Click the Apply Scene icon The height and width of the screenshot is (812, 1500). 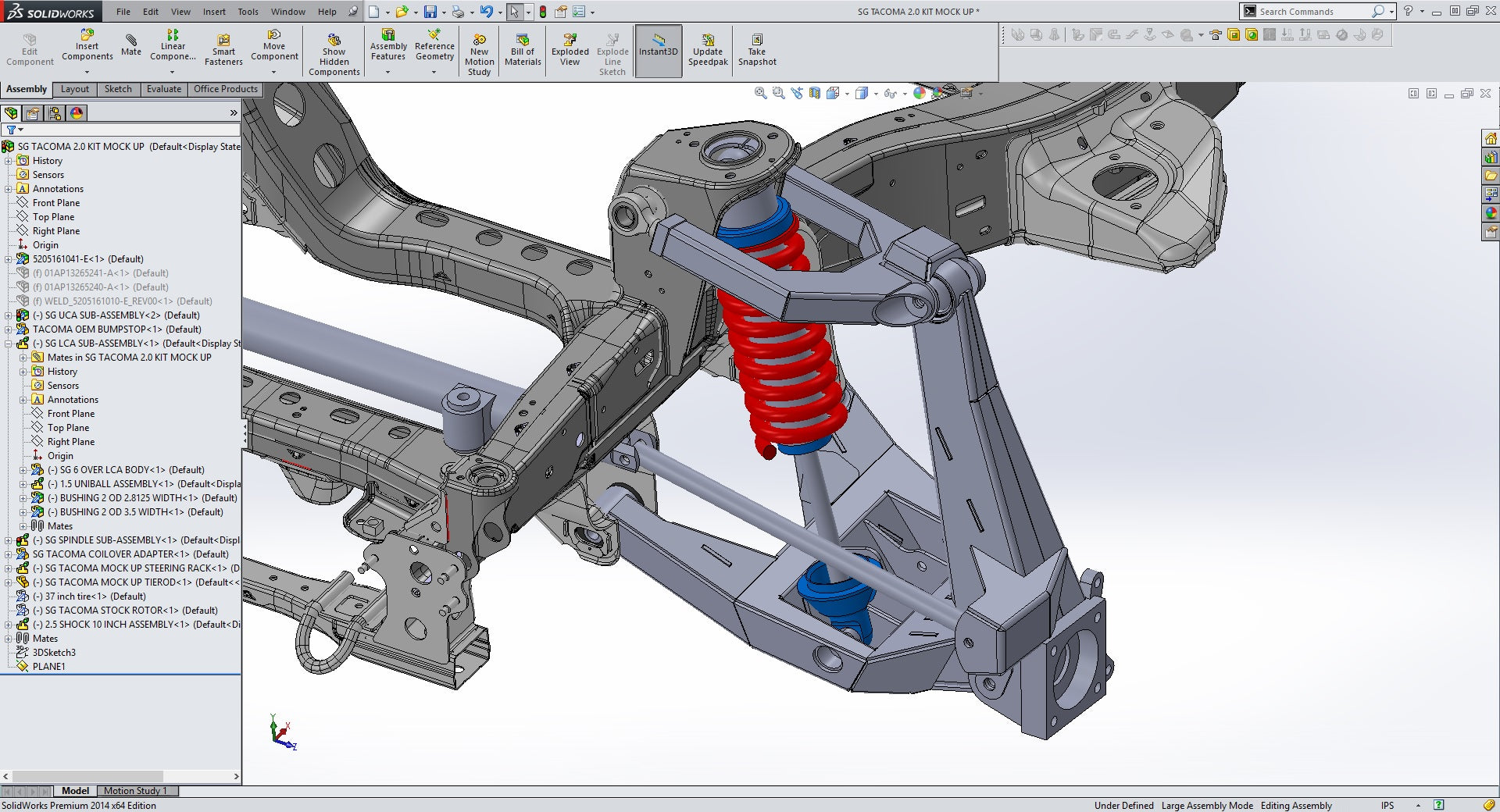click(x=938, y=93)
